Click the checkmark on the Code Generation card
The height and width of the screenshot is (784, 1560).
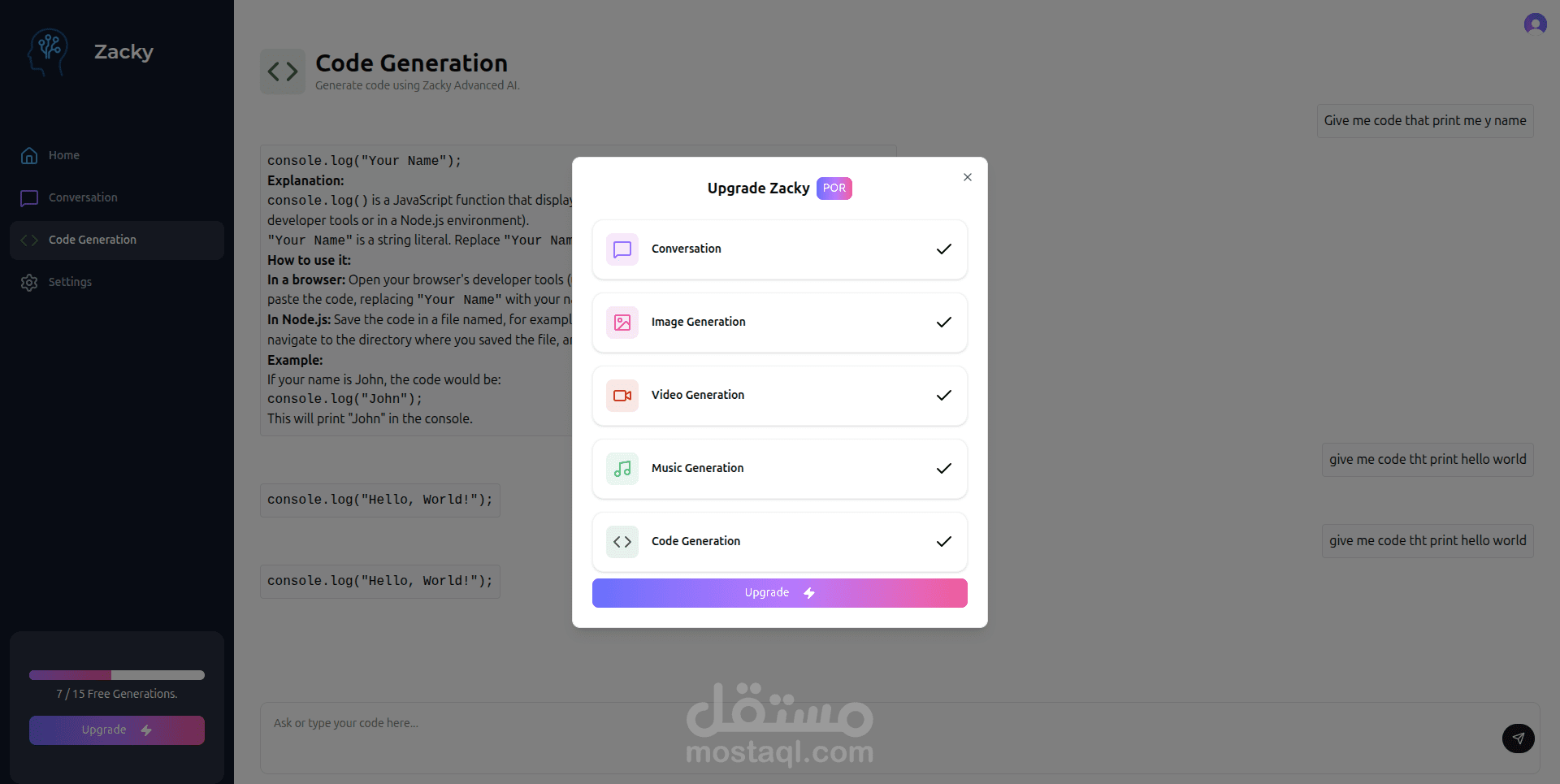[943, 542]
